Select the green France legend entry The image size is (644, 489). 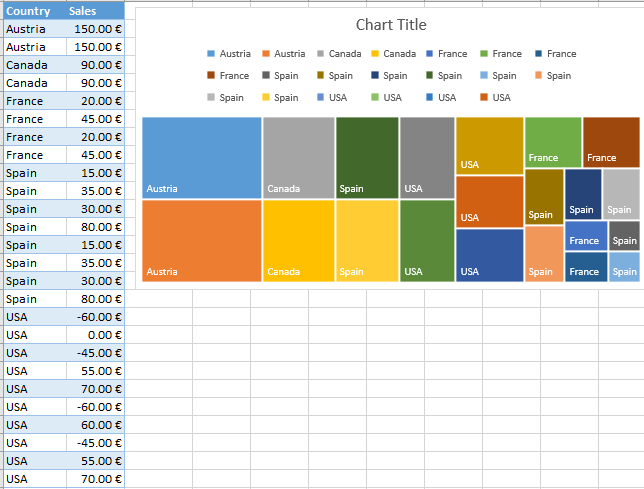(x=500, y=54)
